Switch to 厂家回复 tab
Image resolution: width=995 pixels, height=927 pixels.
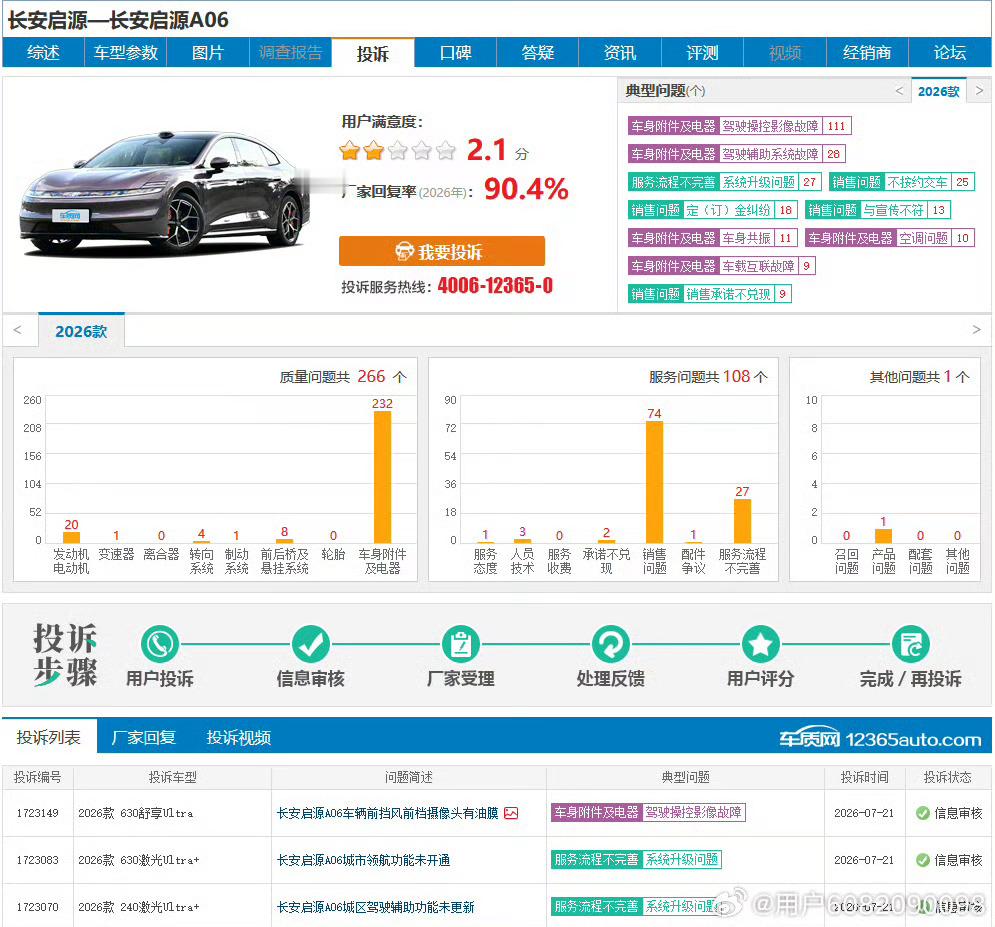click(x=143, y=737)
